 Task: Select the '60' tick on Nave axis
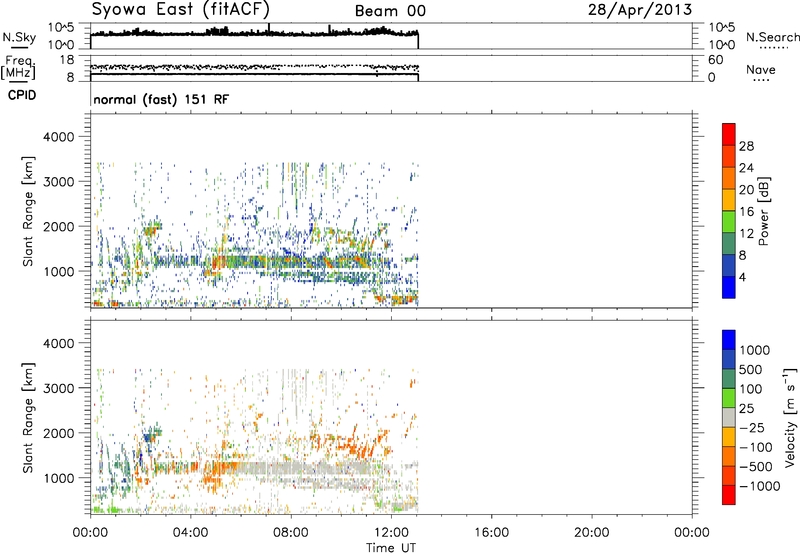point(716,60)
